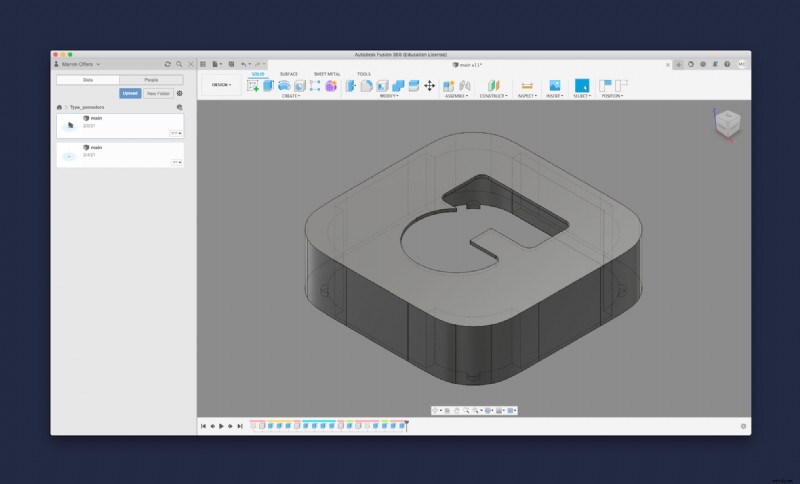Choose the Hole tool in Create group
Viewport: 800px width, 484px height.
pos(299,86)
